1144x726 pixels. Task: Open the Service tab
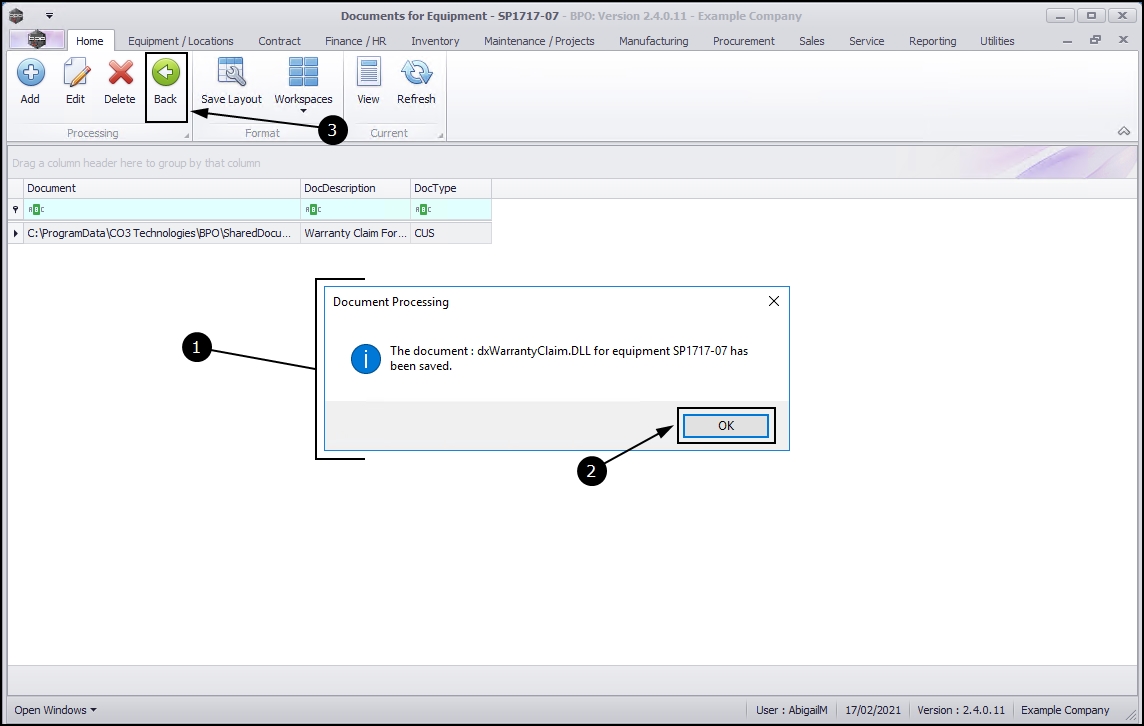[x=866, y=41]
